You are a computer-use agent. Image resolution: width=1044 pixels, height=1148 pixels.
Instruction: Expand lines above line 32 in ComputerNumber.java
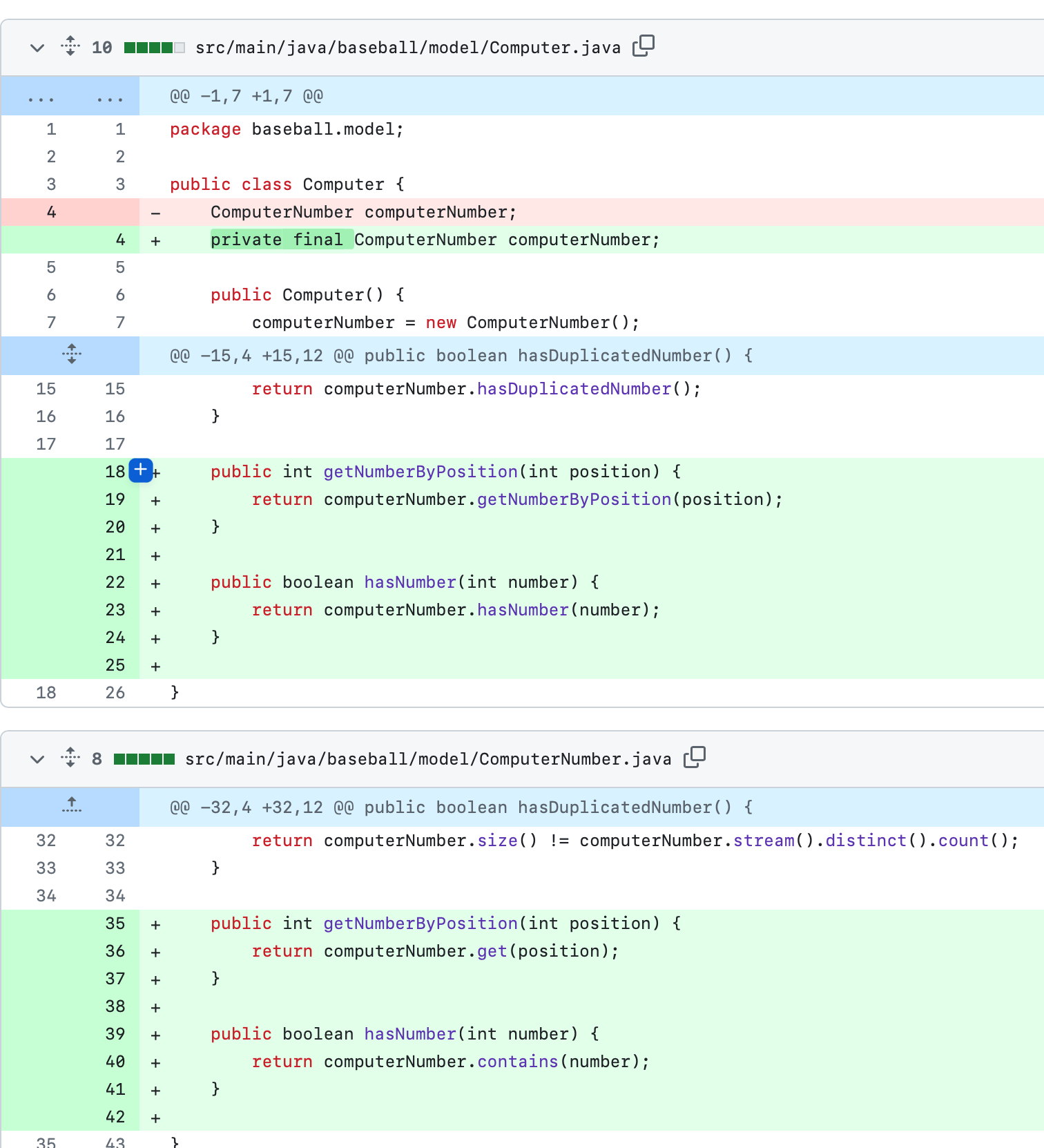click(x=71, y=806)
